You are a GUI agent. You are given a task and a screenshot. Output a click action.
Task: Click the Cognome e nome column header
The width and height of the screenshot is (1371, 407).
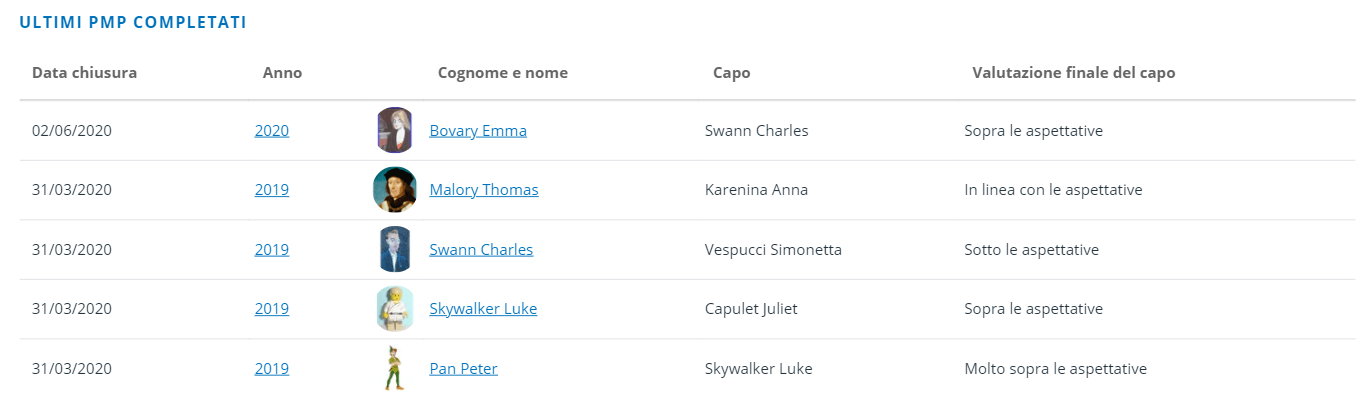503,73
